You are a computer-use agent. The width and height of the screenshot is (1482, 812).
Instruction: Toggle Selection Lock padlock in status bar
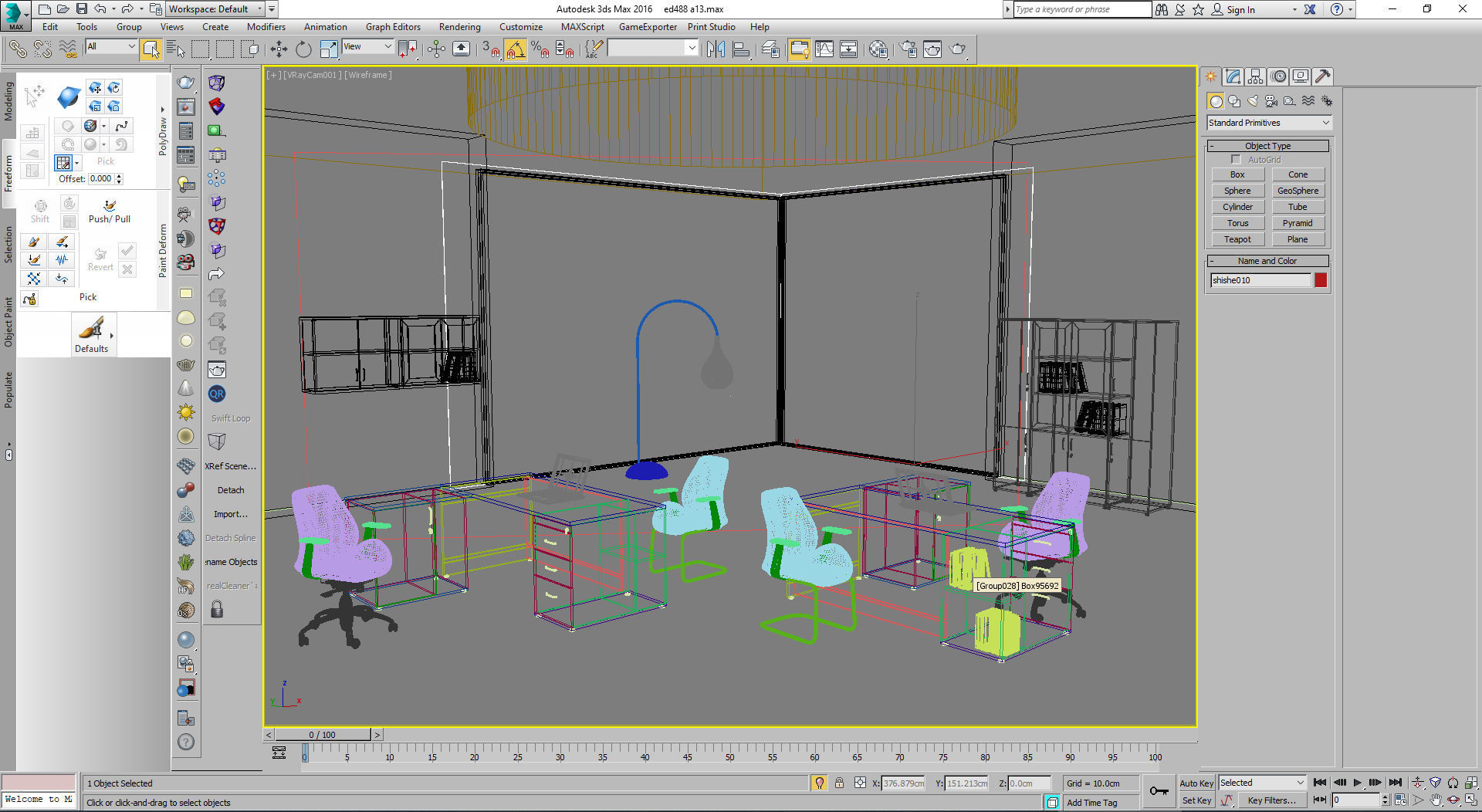coord(839,783)
